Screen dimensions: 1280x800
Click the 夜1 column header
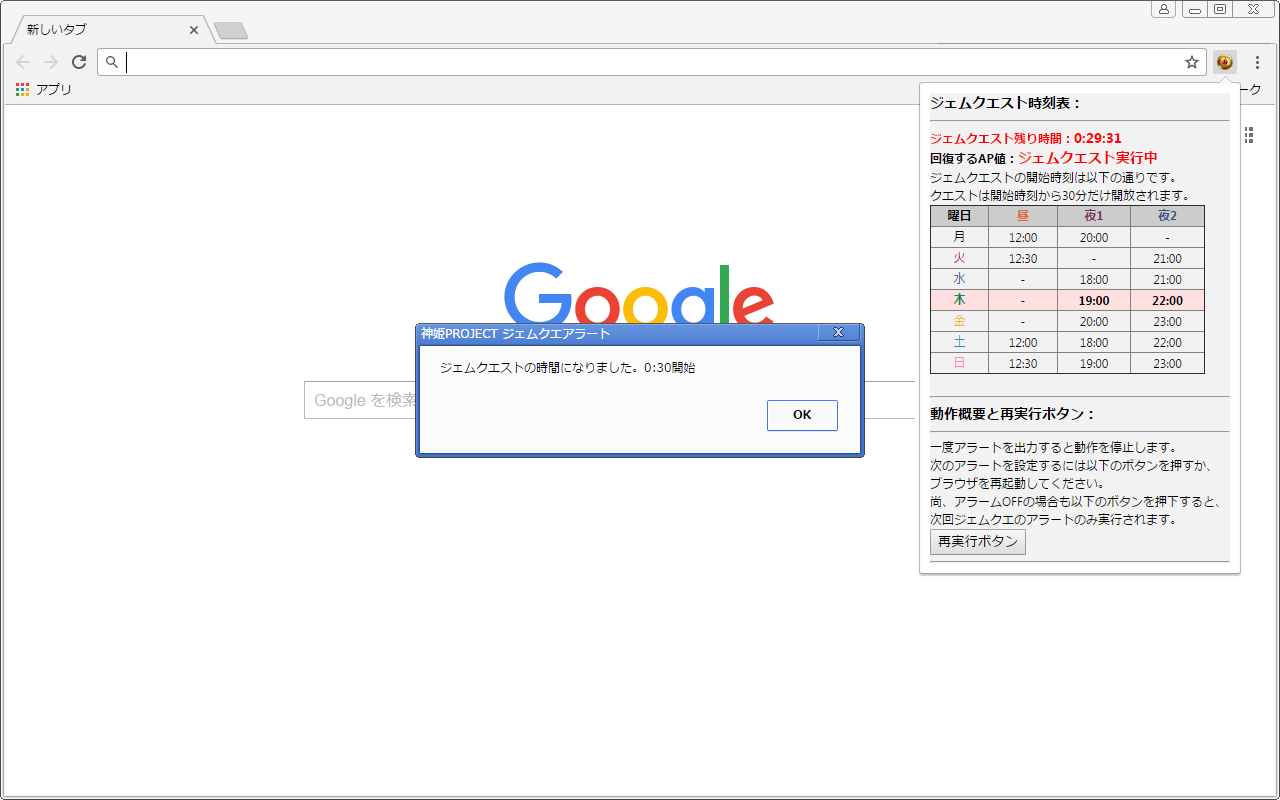coord(1094,216)
